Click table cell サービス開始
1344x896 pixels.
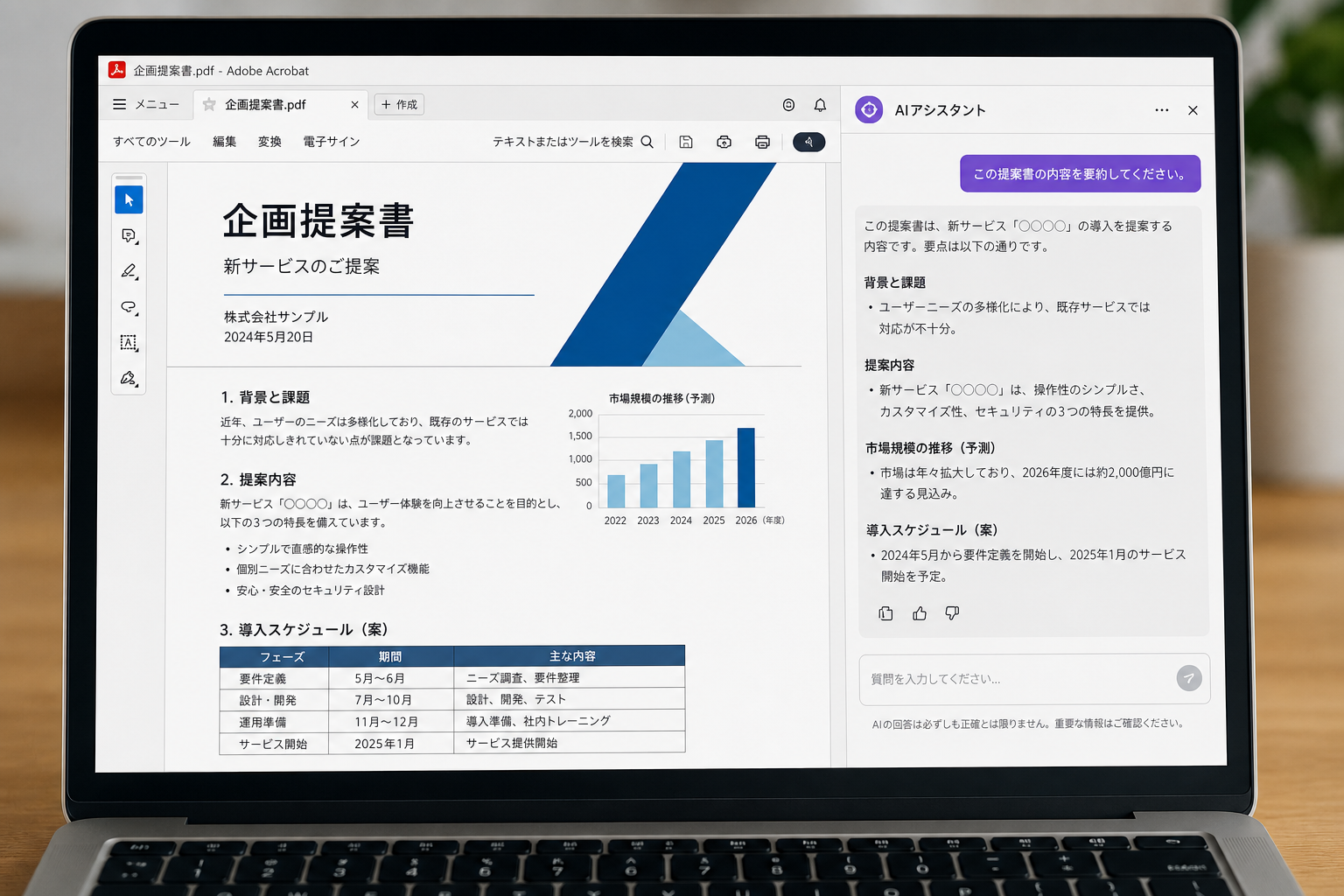point(274,744)
